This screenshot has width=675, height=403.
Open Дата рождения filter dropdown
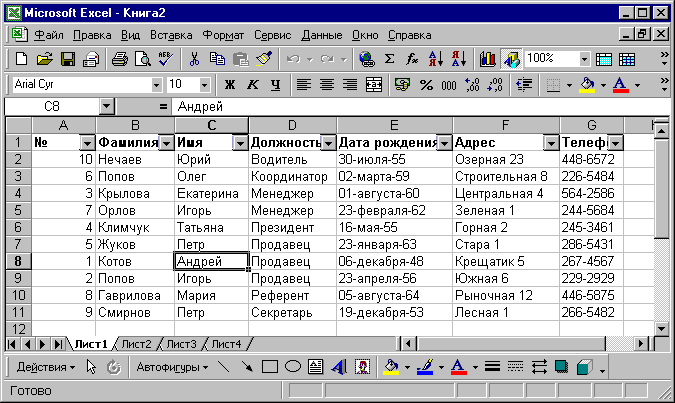pos(444,143)
